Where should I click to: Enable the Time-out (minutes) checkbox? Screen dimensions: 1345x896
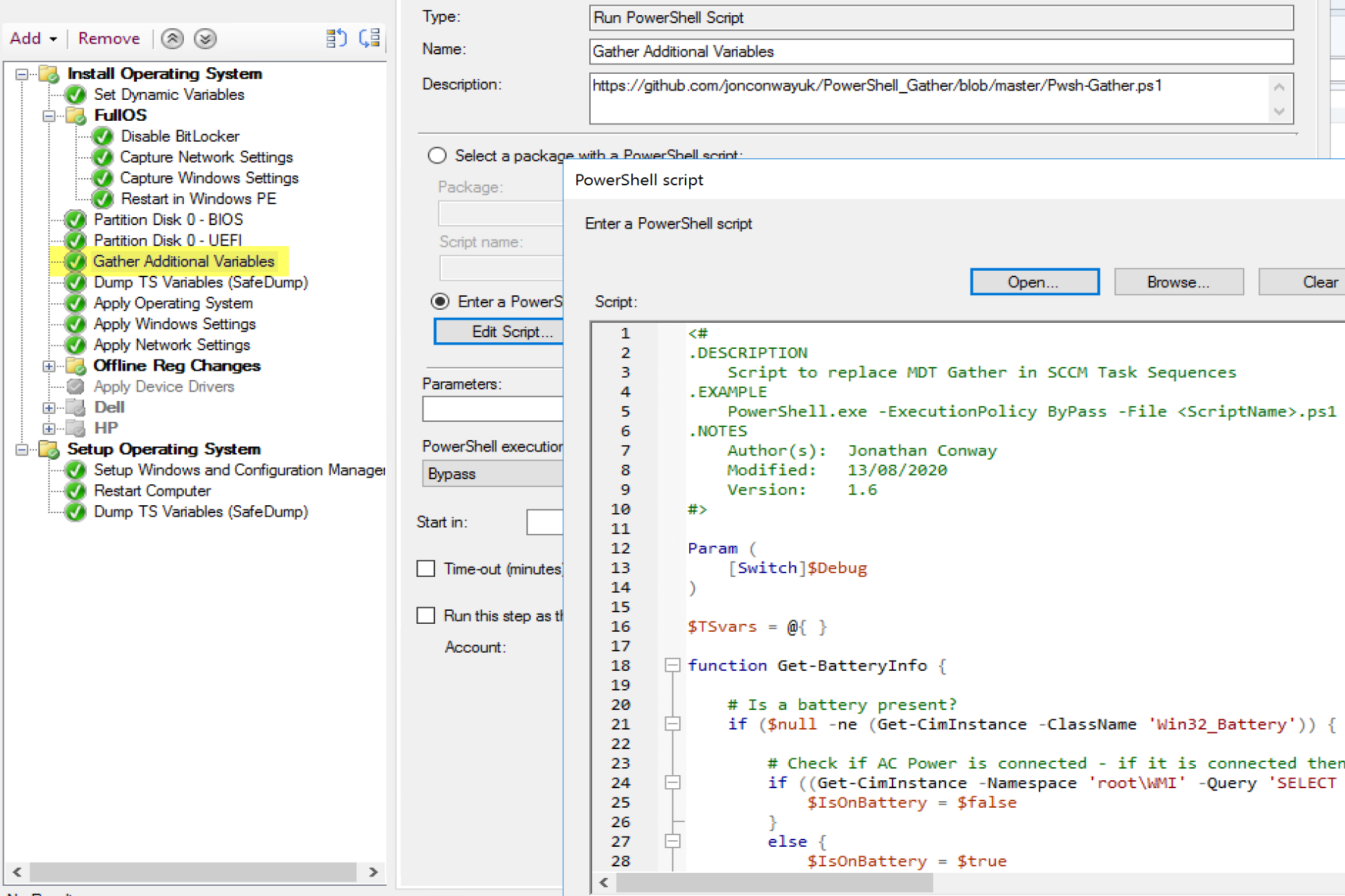click(x=426, y=569)
